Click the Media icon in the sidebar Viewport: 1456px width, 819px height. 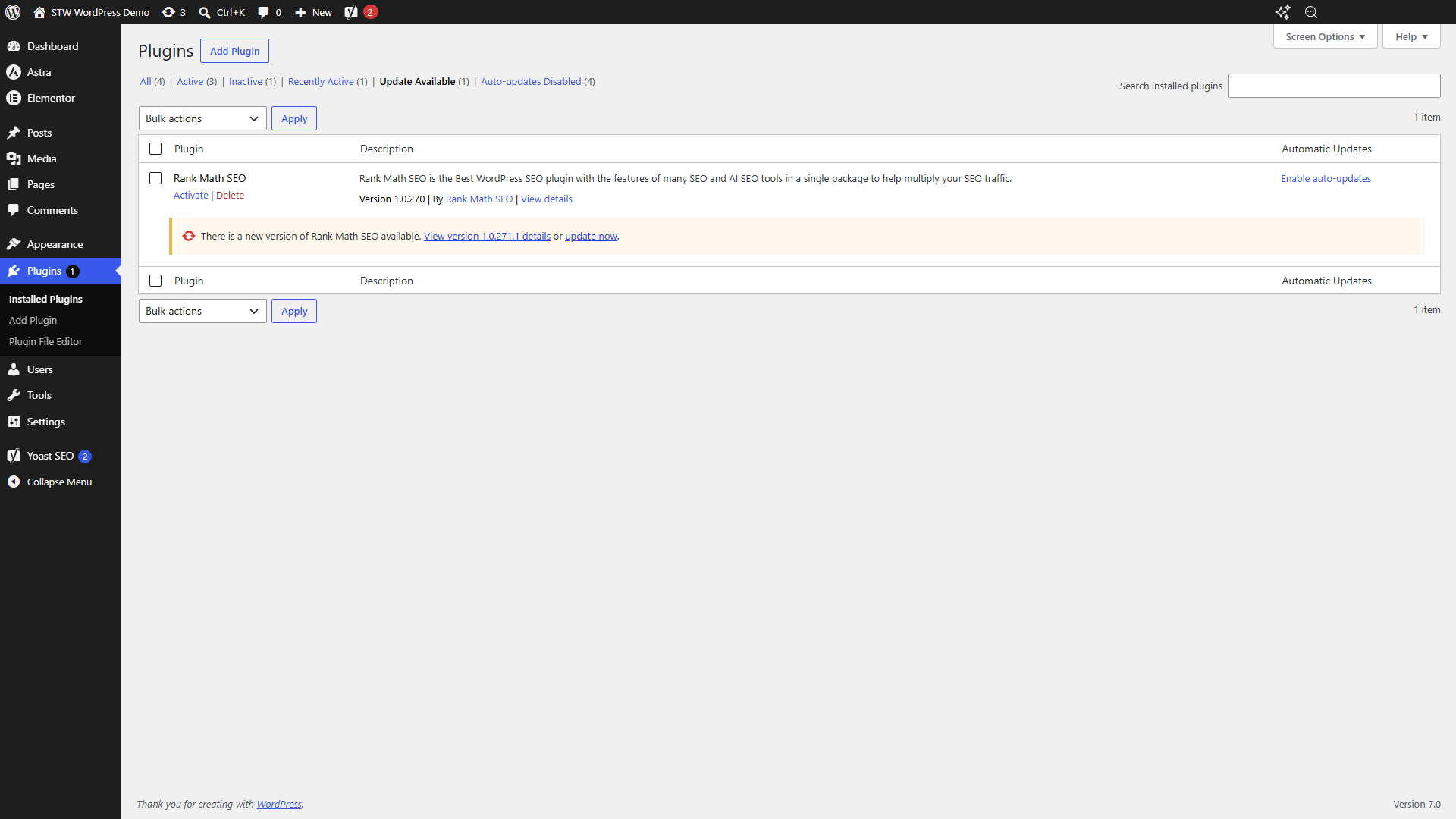(14, 158)
